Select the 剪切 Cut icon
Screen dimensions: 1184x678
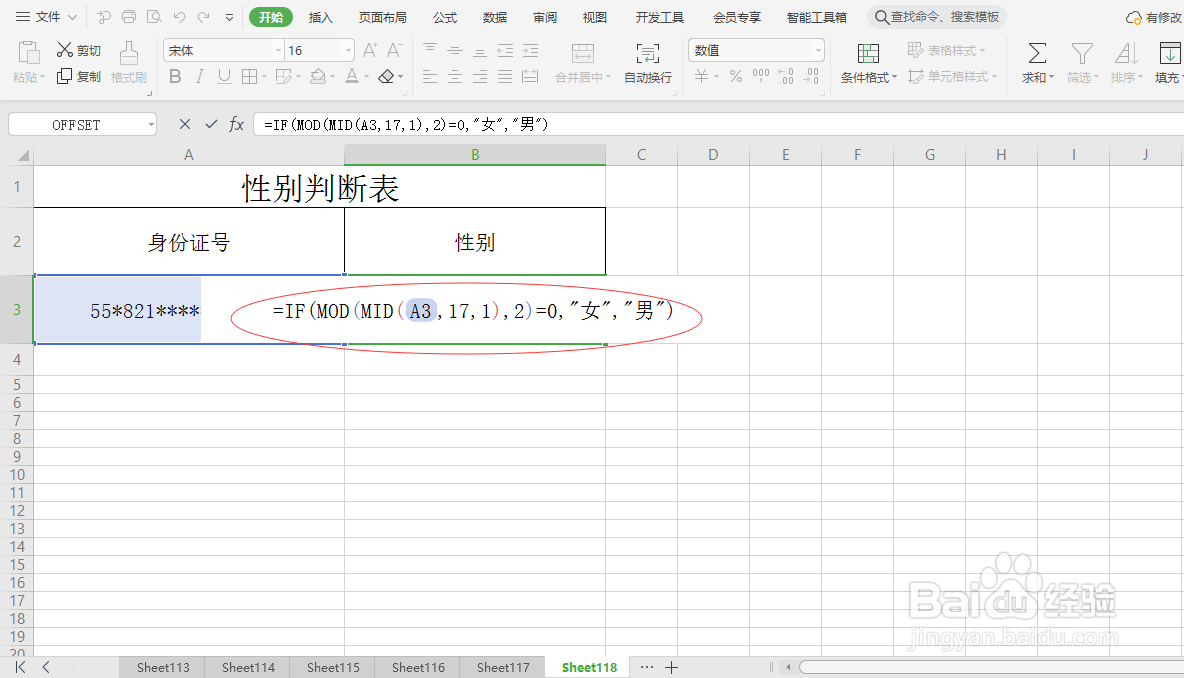tap(77, 50)
